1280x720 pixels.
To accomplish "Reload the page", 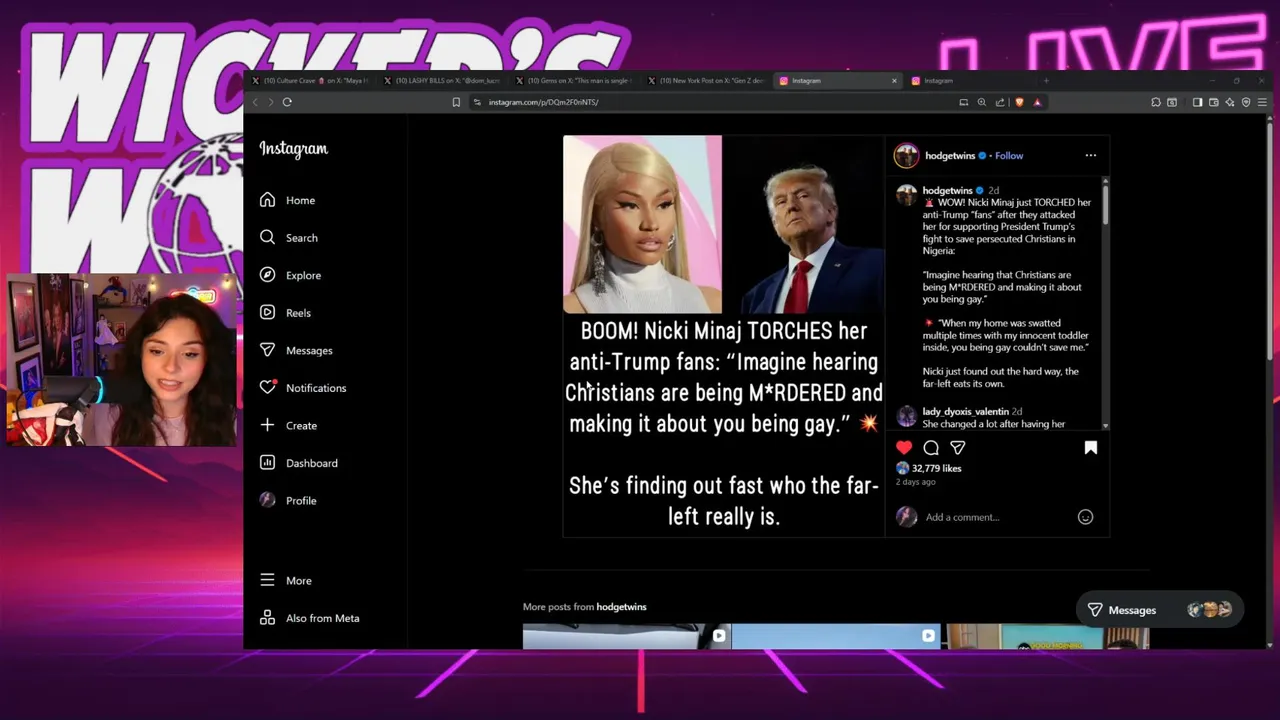I will coord(287,102).
